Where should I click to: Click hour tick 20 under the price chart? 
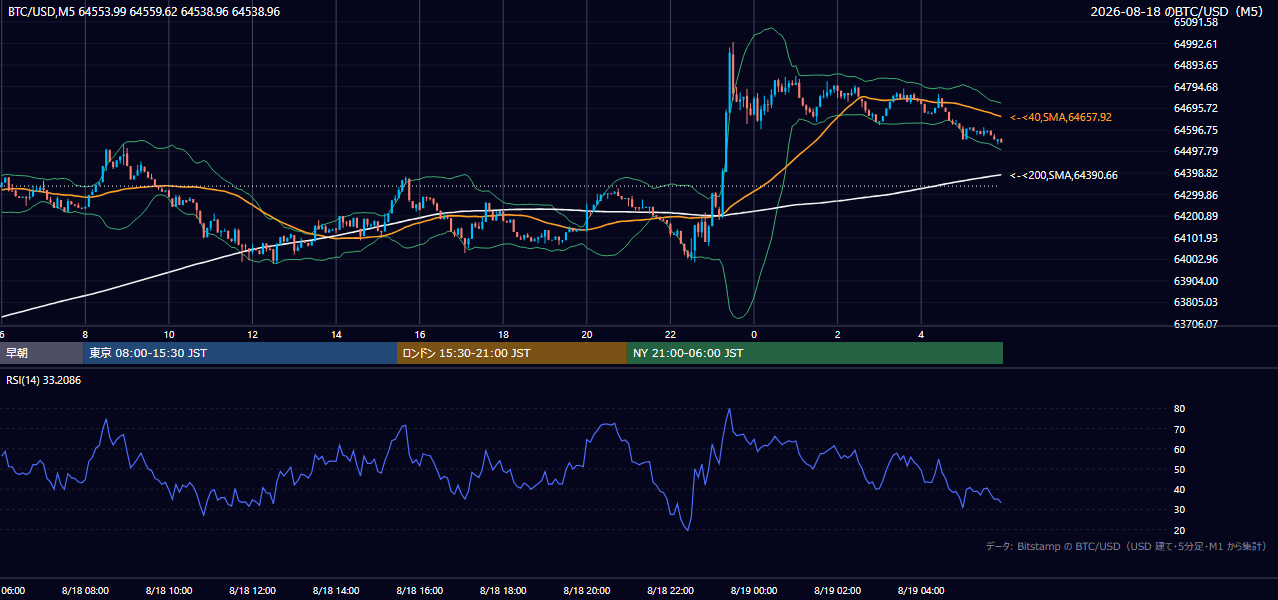[x=587, y=335]
